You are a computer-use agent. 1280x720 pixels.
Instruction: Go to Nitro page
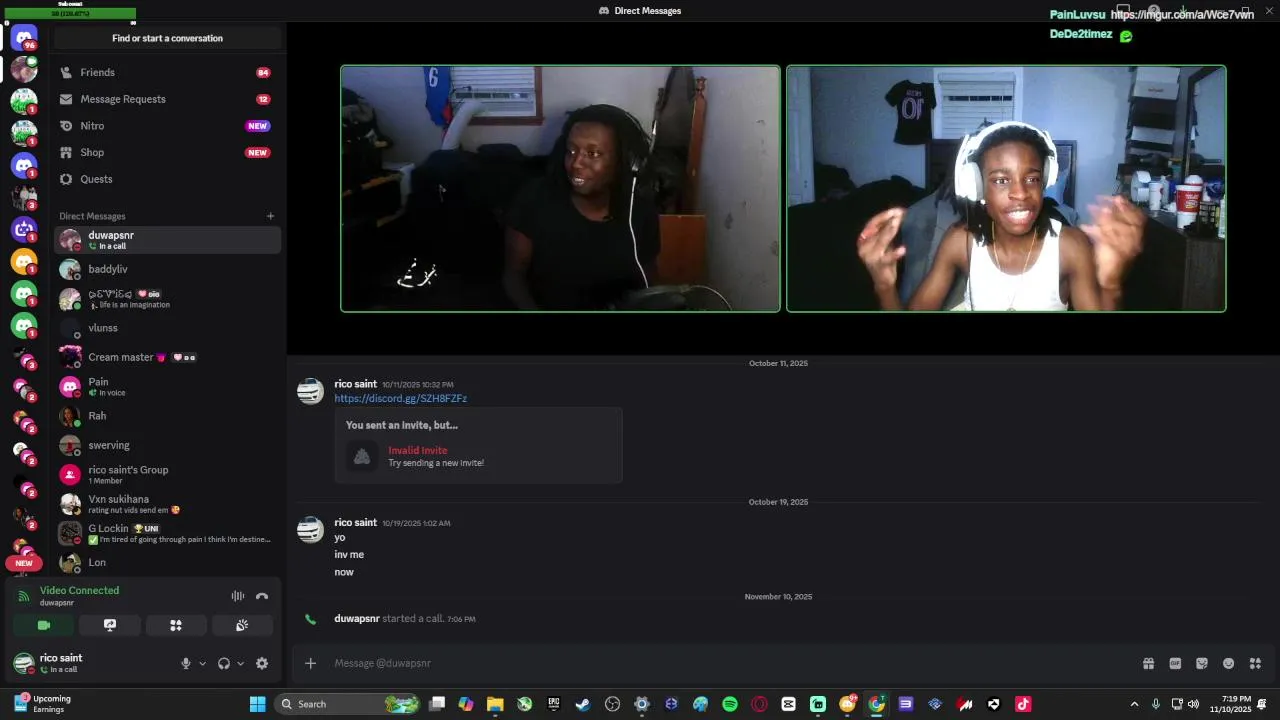point(167,126)
